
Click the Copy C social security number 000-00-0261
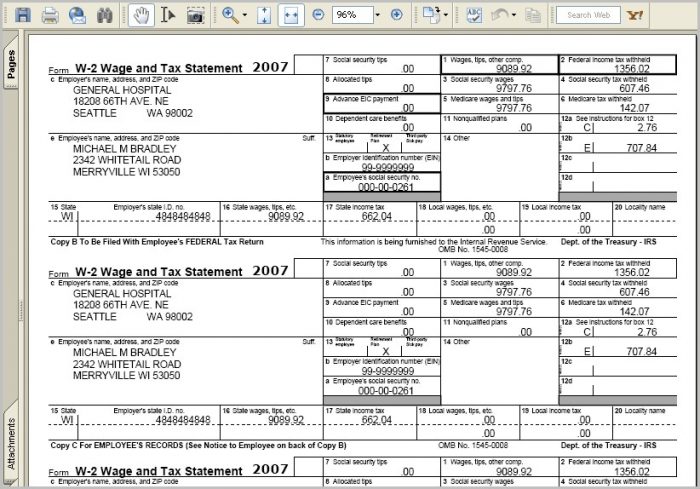[386, 391]
